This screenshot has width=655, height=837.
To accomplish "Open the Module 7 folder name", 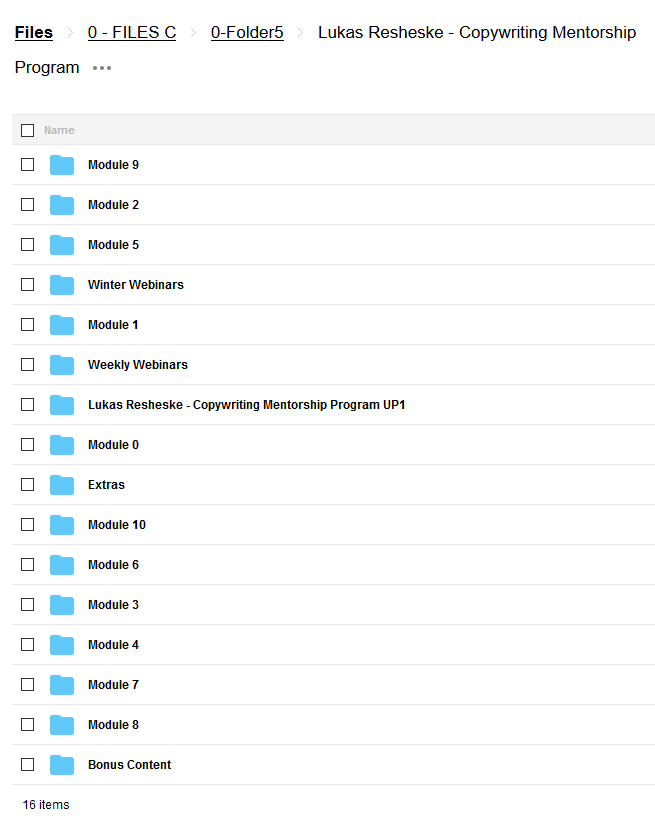I will click(x=113, y=685).
